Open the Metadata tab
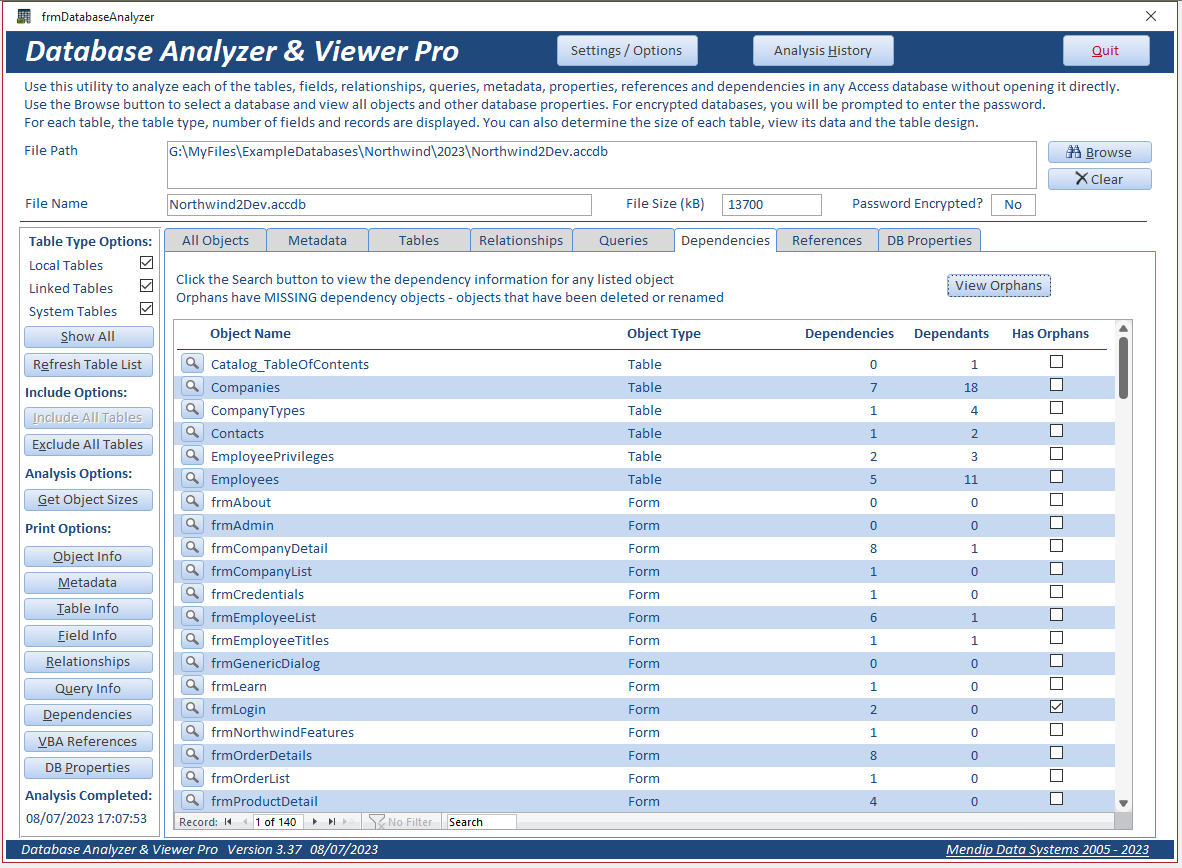This screenshot has height=868, width=1182. (317, 240)
